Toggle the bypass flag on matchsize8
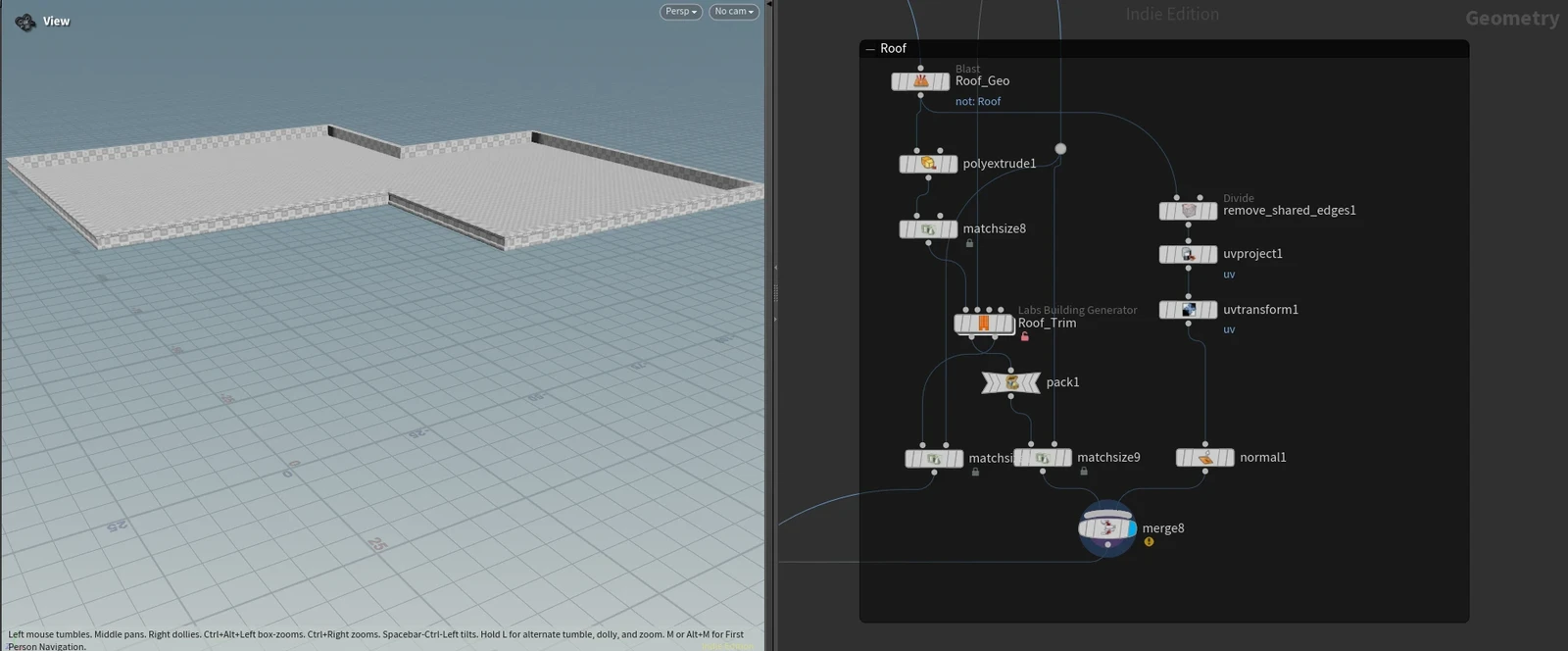Image resolution: width=1568 pixels, height=651 pixels. [905, 229]
